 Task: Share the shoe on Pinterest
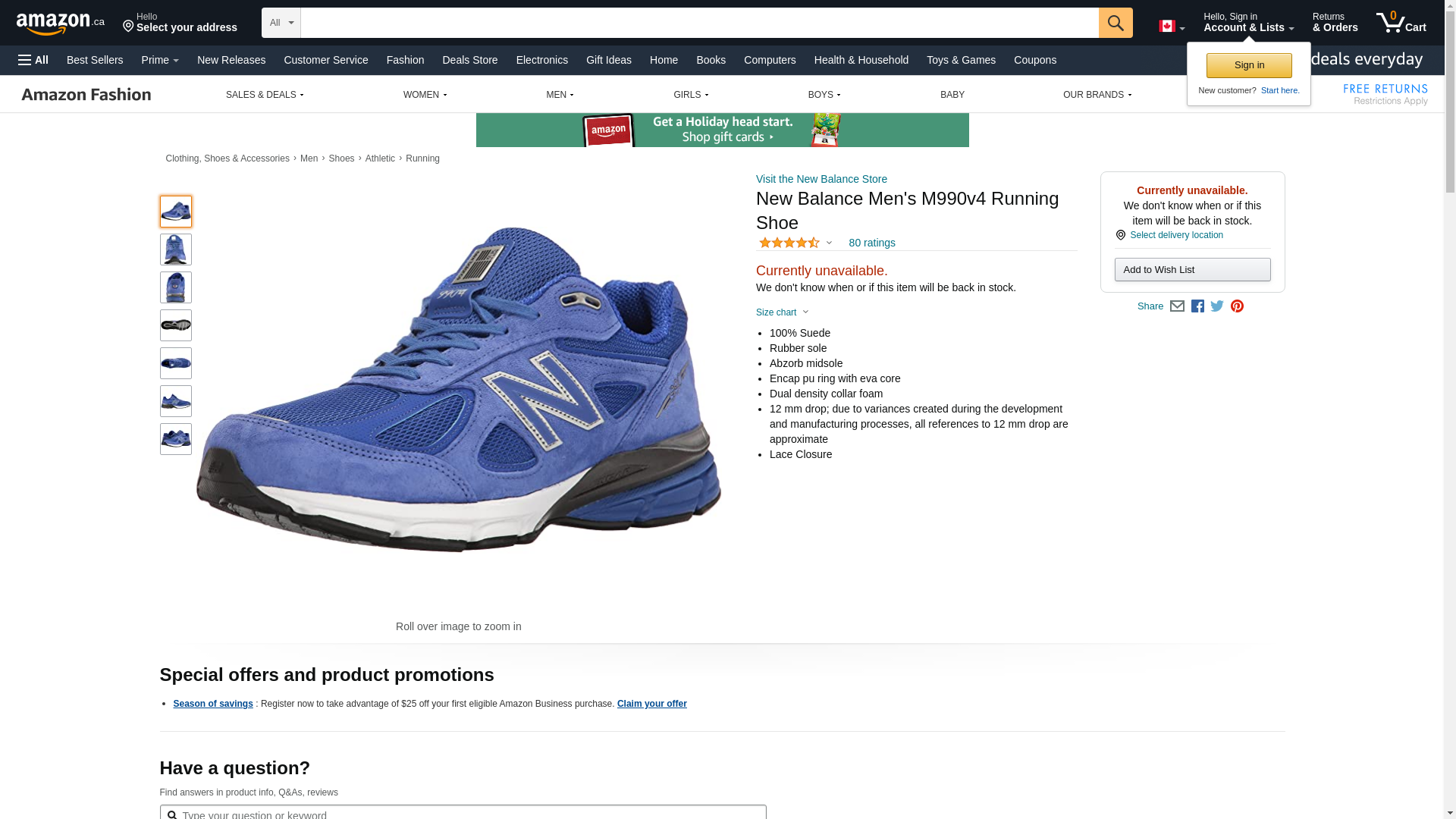(x=1237, y=306)
